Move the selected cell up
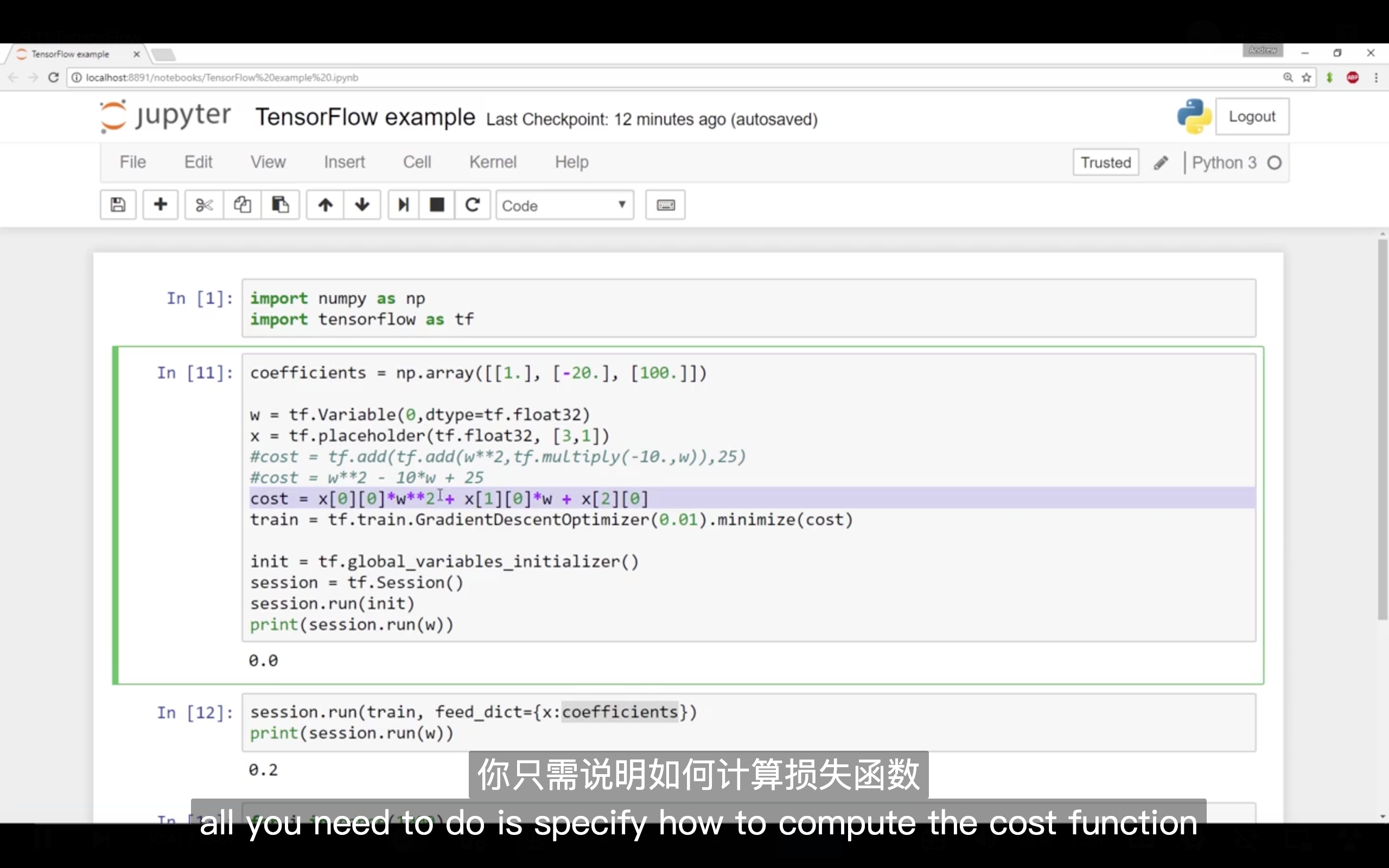Screen dimensions: 1389x868 tap(324, 205)
